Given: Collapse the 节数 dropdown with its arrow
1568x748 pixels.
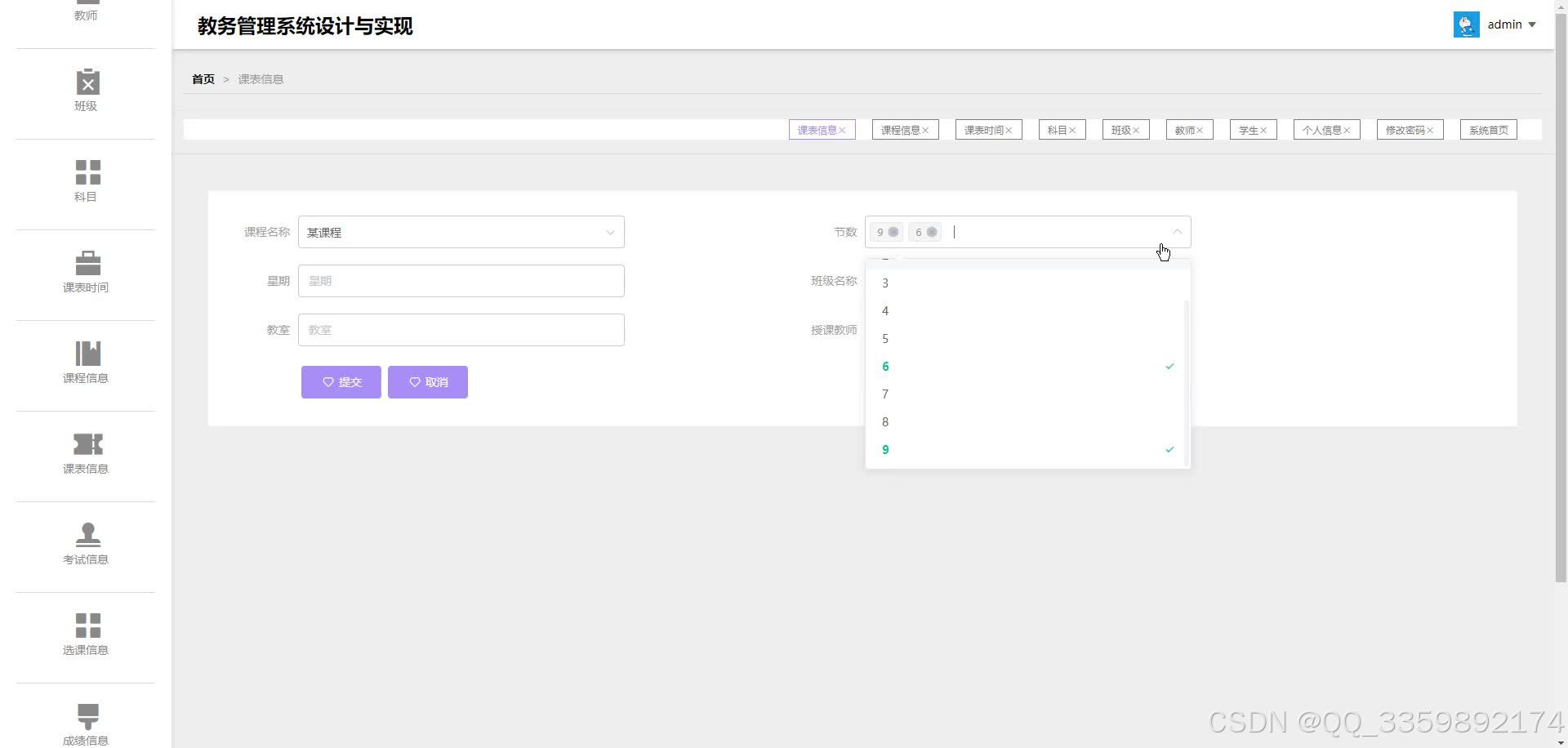Looking at the screenshot, I should [1177, 232].
